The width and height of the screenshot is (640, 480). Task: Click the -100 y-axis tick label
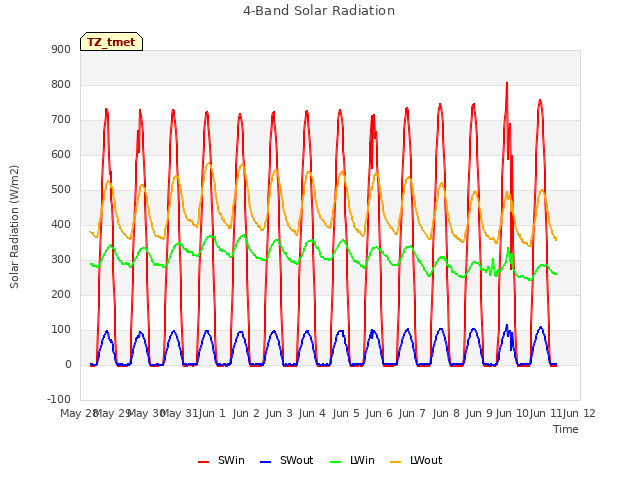pyautogui.click(x=59, y=399)
